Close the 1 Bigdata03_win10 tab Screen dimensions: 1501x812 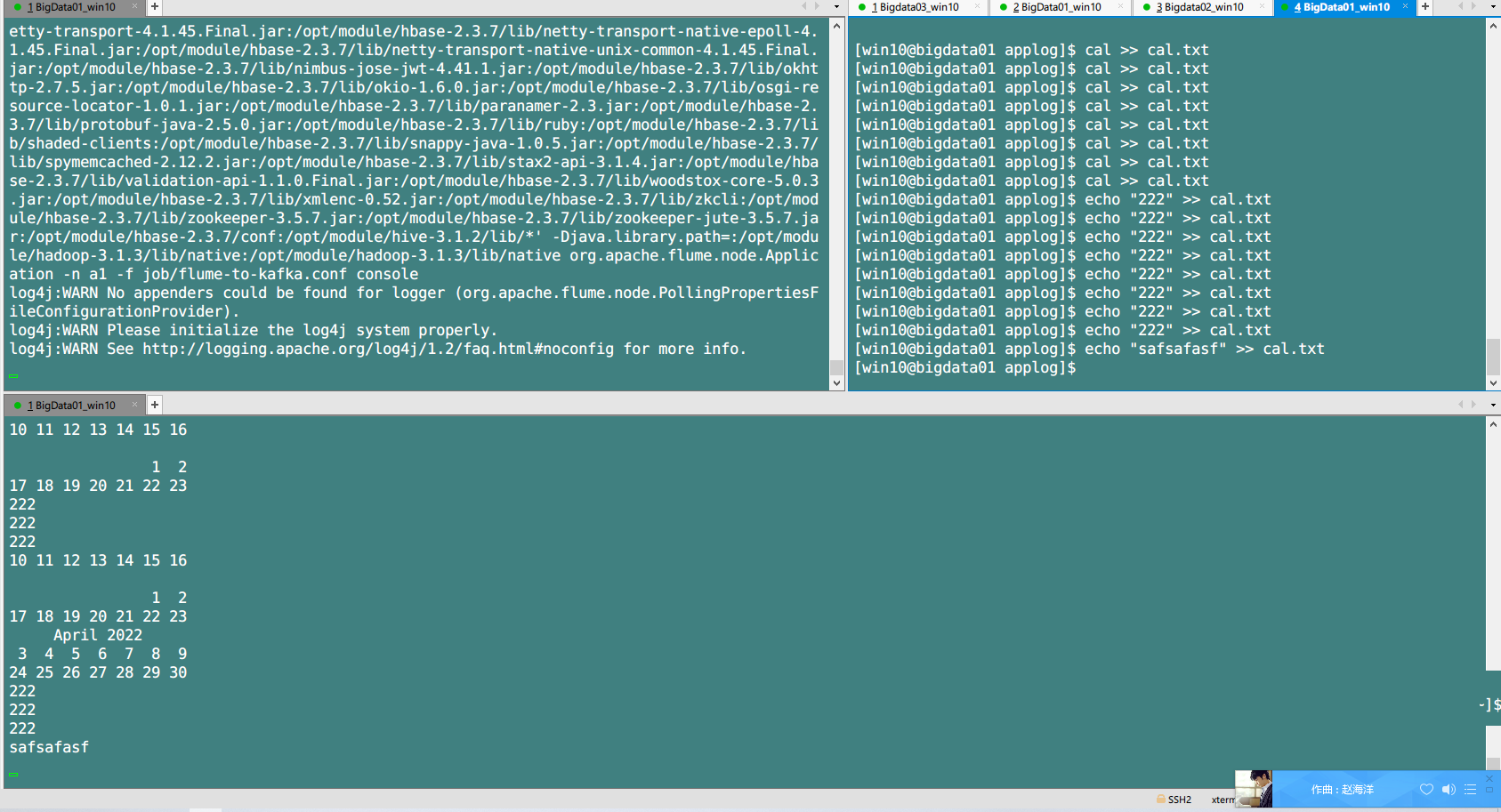pyautogui.click(x=978, y=7)
